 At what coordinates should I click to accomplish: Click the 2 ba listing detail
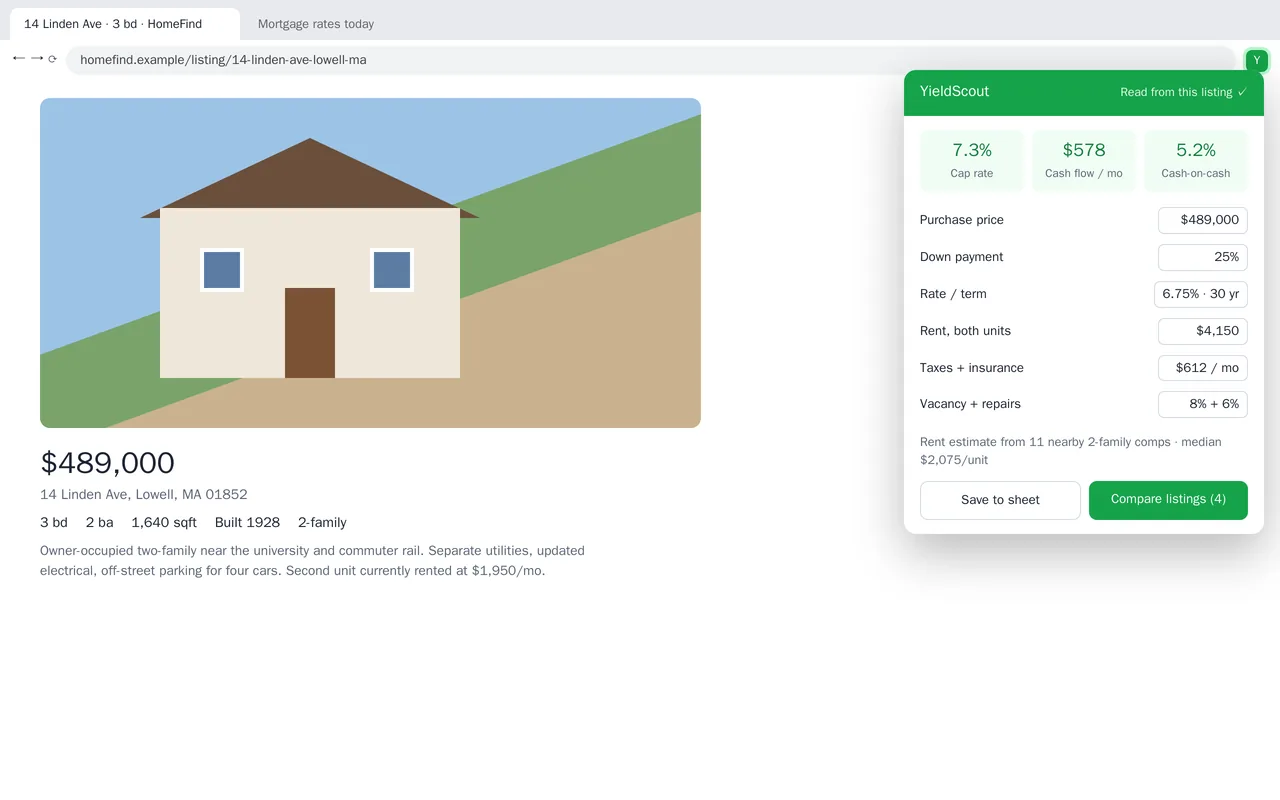100,523
